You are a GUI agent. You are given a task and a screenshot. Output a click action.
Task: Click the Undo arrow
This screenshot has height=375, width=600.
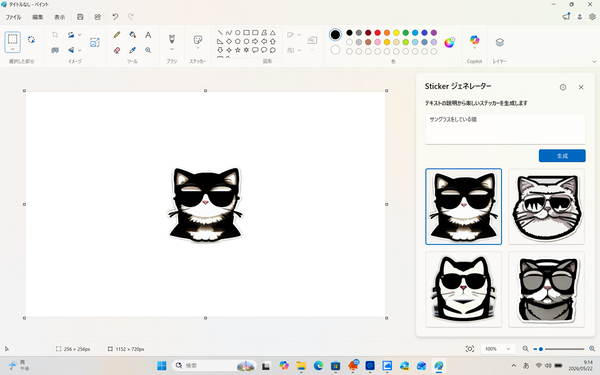coord(115,17)
